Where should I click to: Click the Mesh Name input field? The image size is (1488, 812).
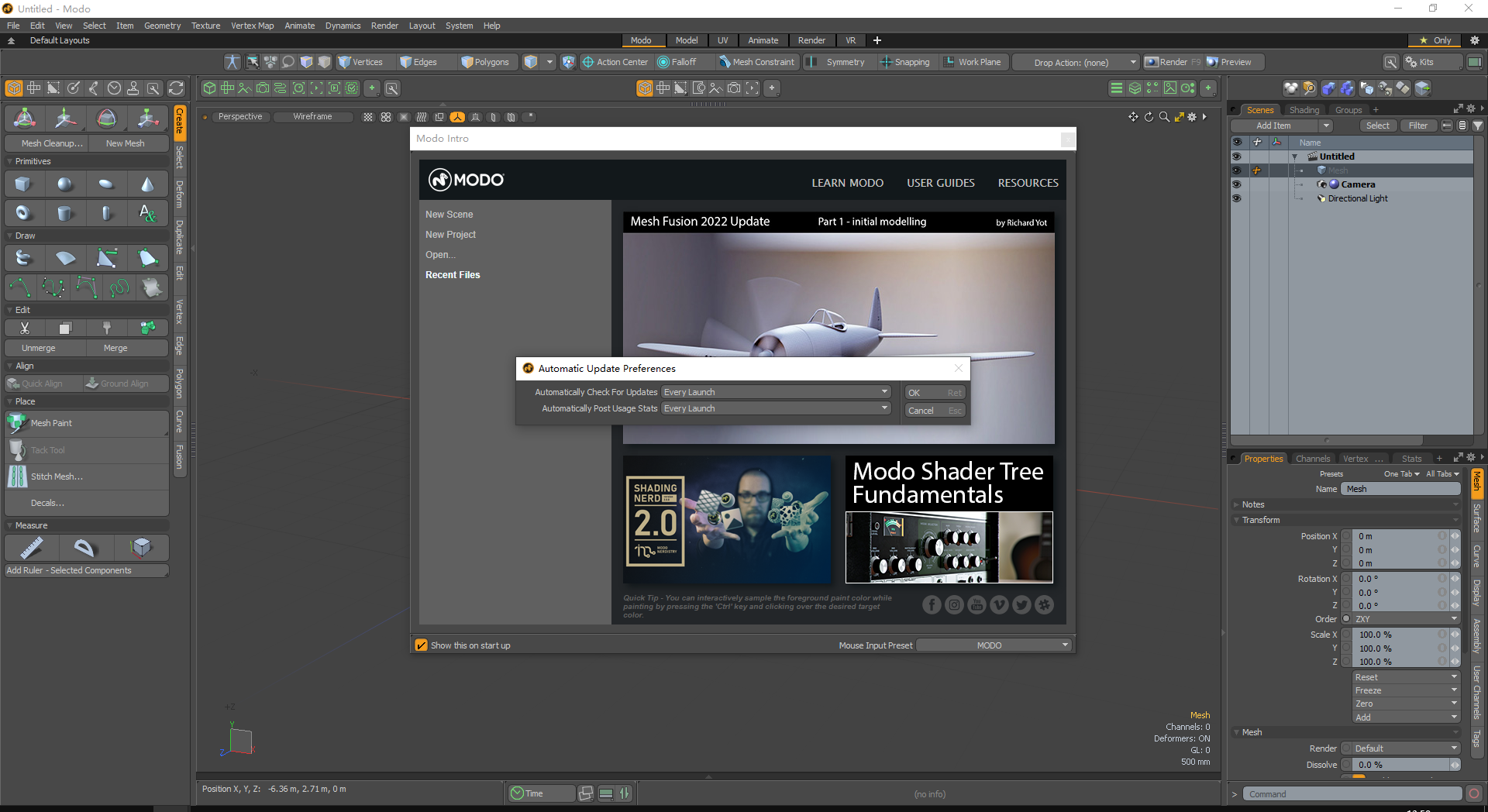(x=1401, y=489)
